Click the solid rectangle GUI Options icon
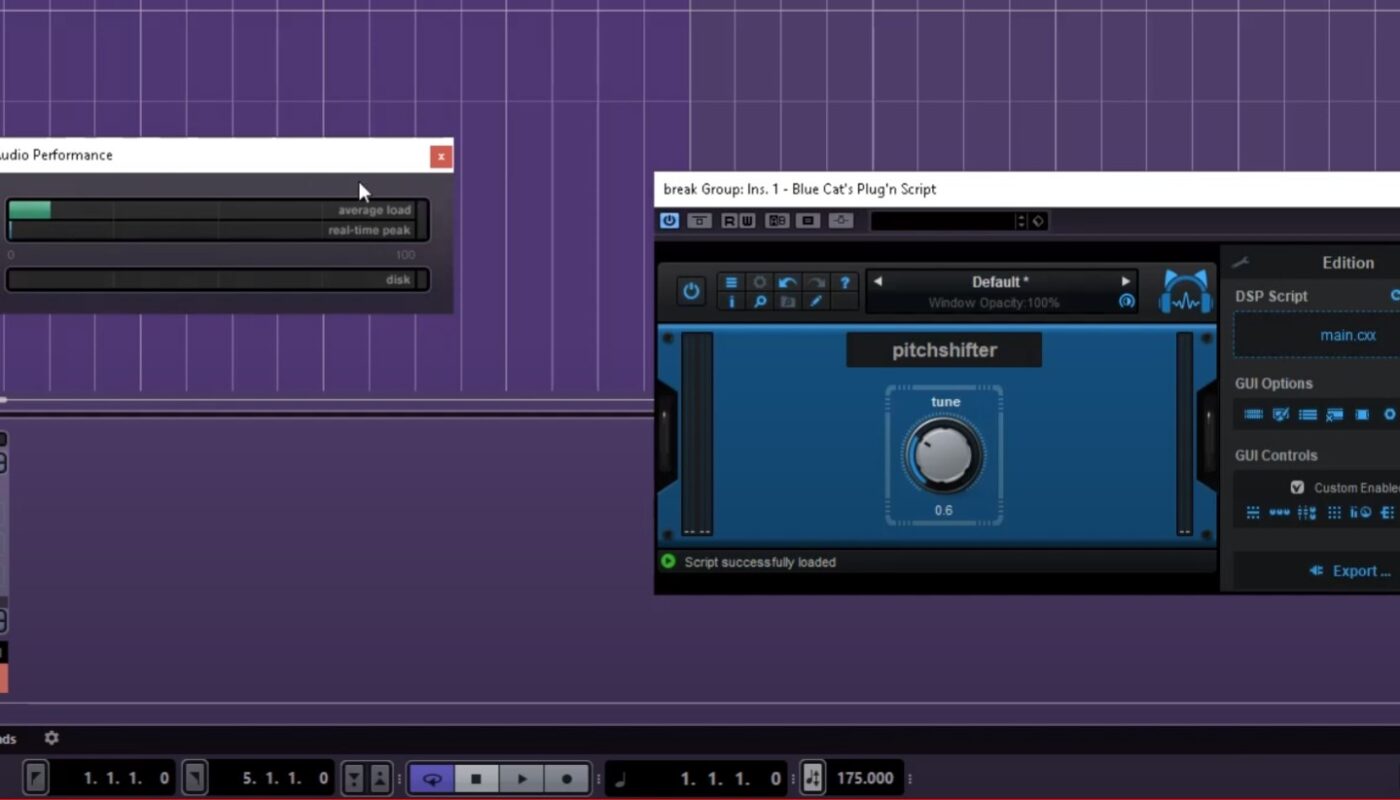1400x800 pixels. coord(1362,414)
